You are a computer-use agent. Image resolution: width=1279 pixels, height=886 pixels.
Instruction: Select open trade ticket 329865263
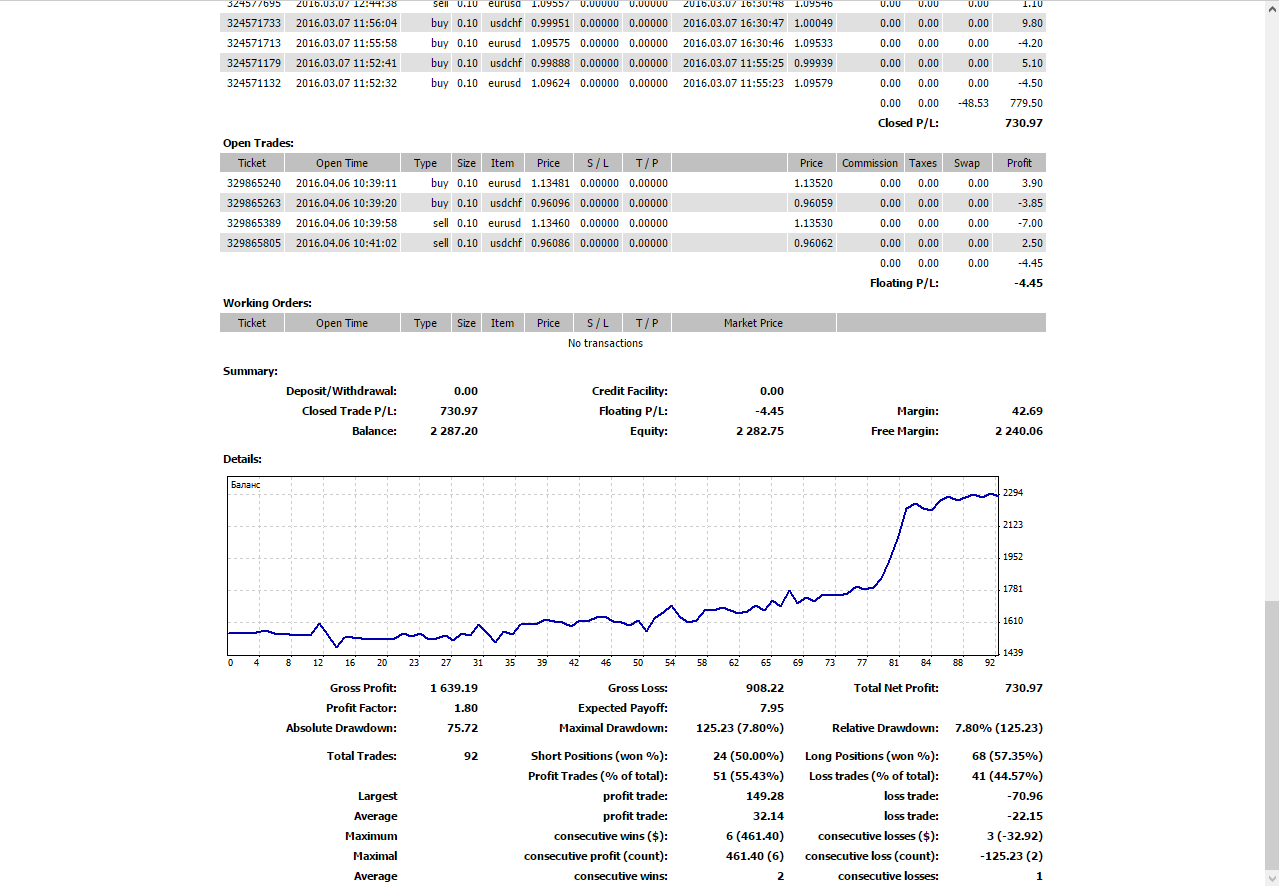click(254, 203)
